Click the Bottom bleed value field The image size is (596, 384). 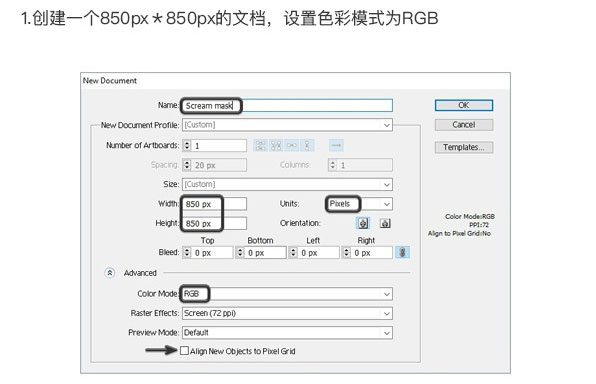tap(265, 252)
